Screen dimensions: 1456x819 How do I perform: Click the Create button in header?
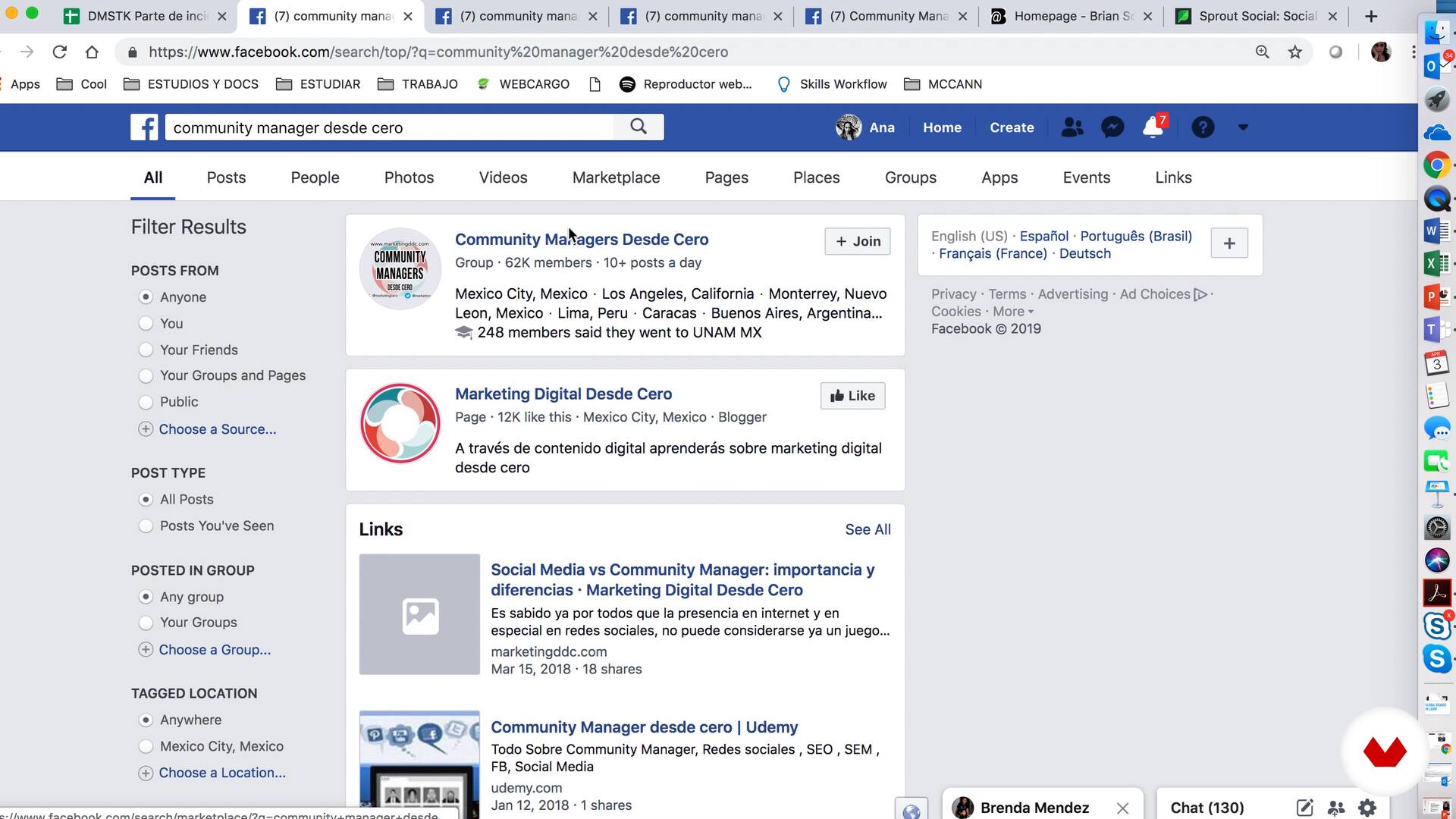tap(1012, 127)
